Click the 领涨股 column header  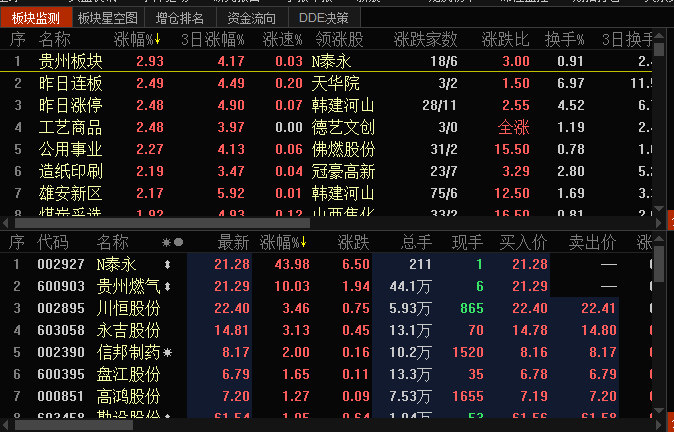[339, 40]
